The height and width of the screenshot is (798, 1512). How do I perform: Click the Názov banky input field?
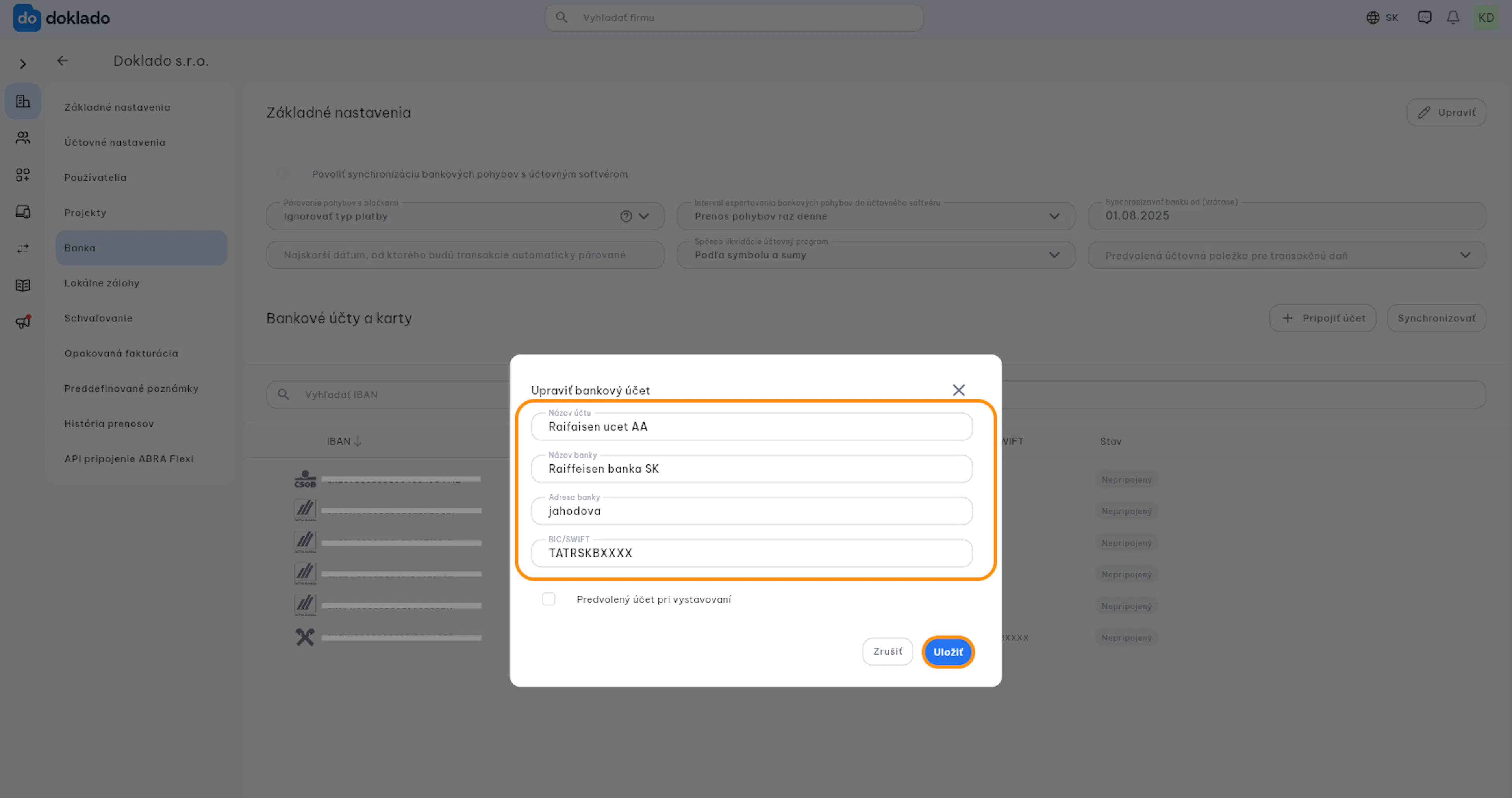click(751, 469)
